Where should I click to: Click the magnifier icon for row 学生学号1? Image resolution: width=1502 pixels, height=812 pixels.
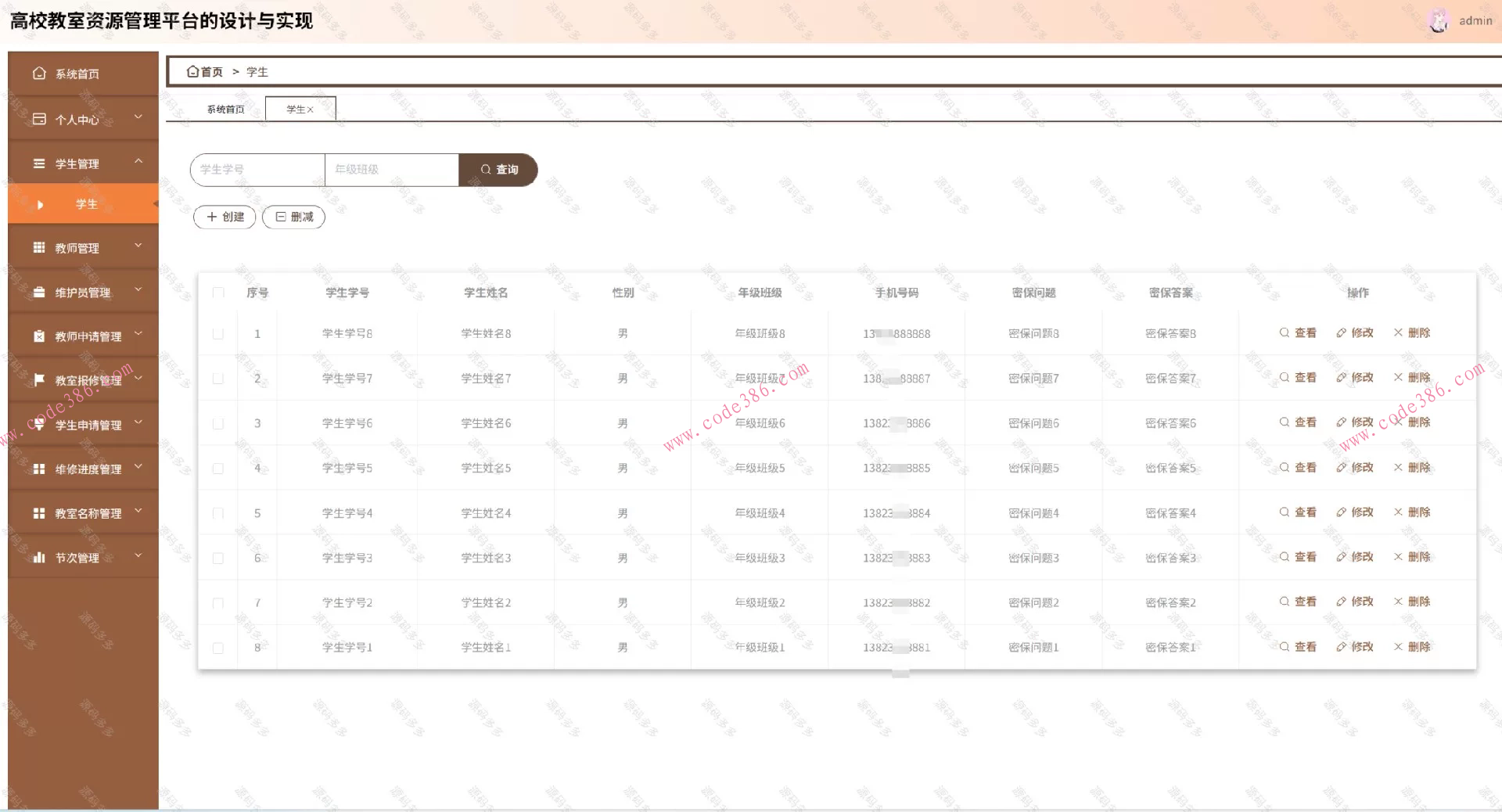point(1285,646)
